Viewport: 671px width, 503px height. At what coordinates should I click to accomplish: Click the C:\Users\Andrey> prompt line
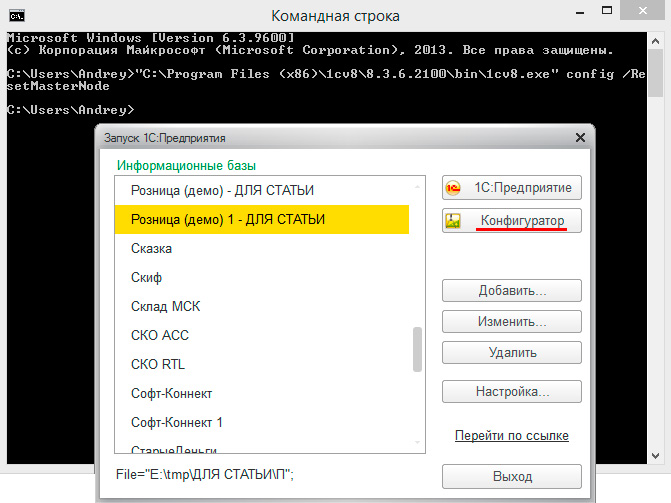(x=71, y=110)
